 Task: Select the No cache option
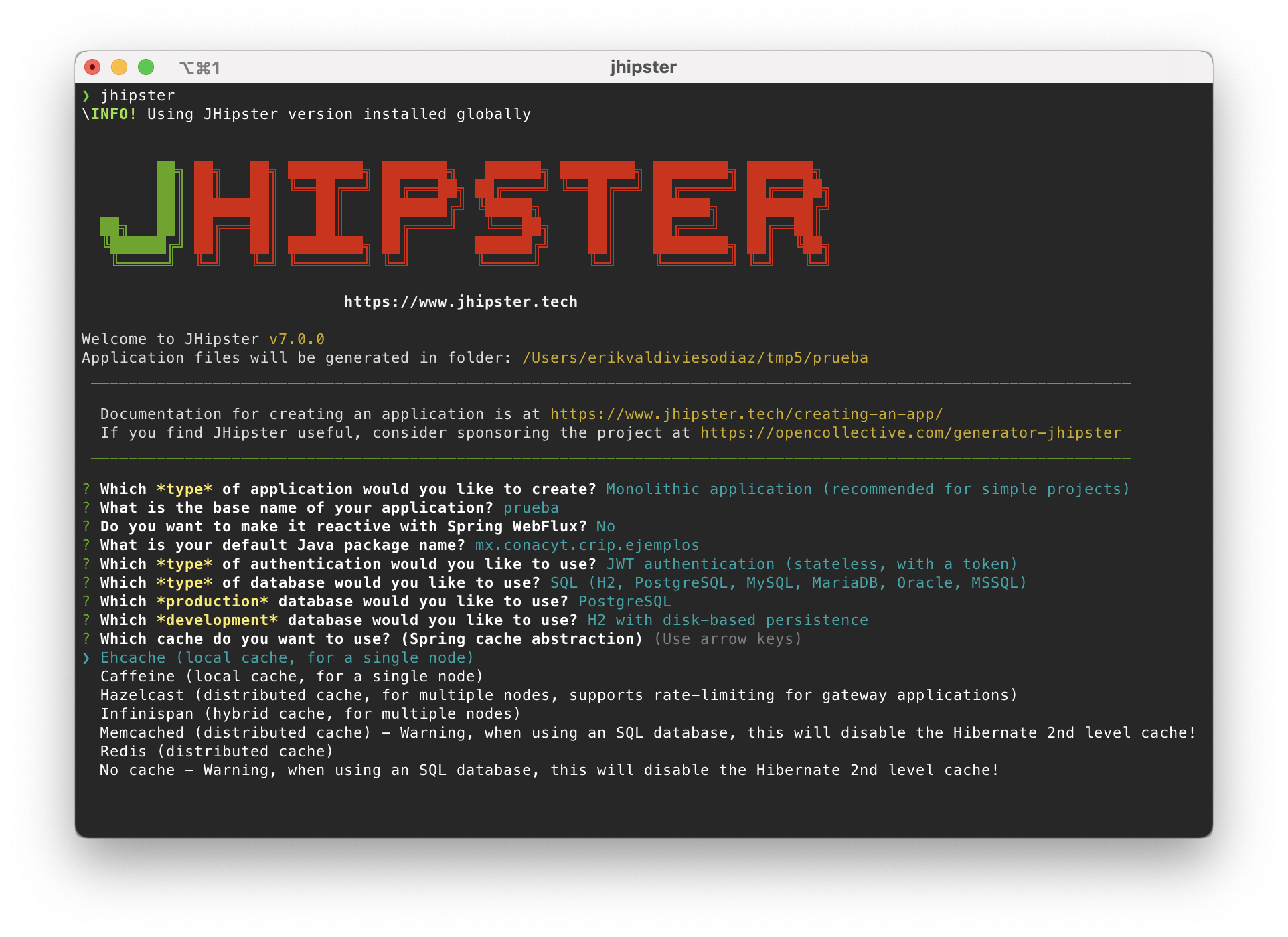pos(550,770)
